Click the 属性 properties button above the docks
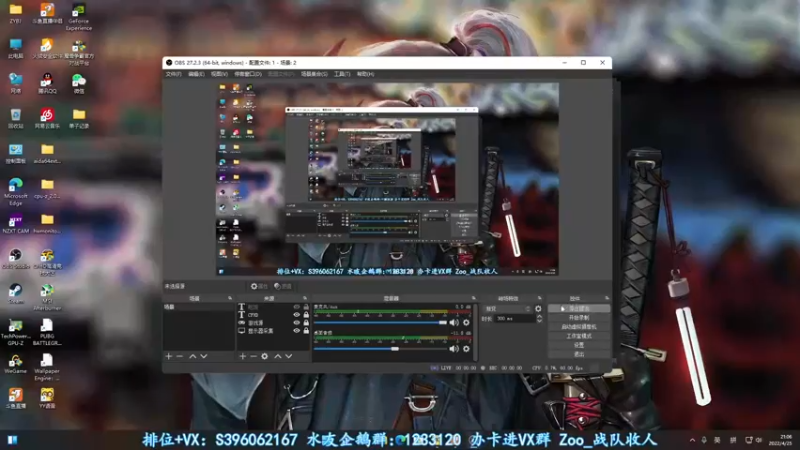This screenshot has height=450, width=800. [x=260, y=286]
